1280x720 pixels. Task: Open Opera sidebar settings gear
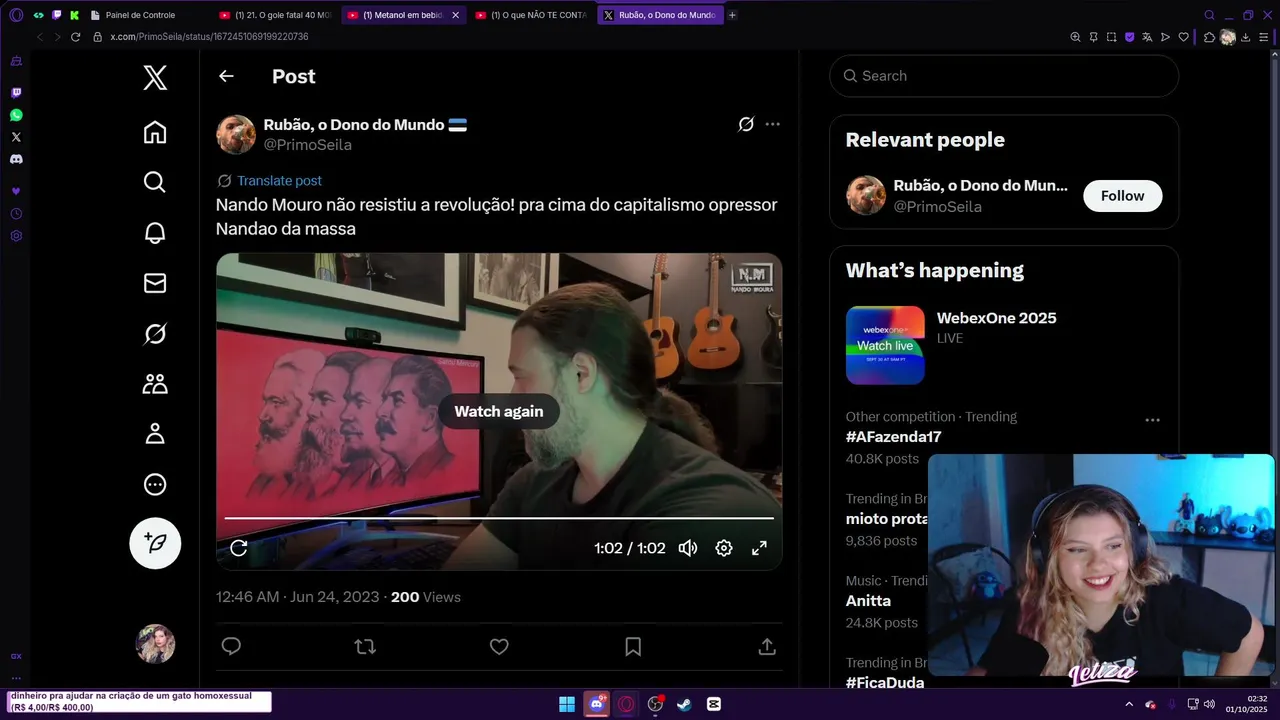(x=16, y=236)
